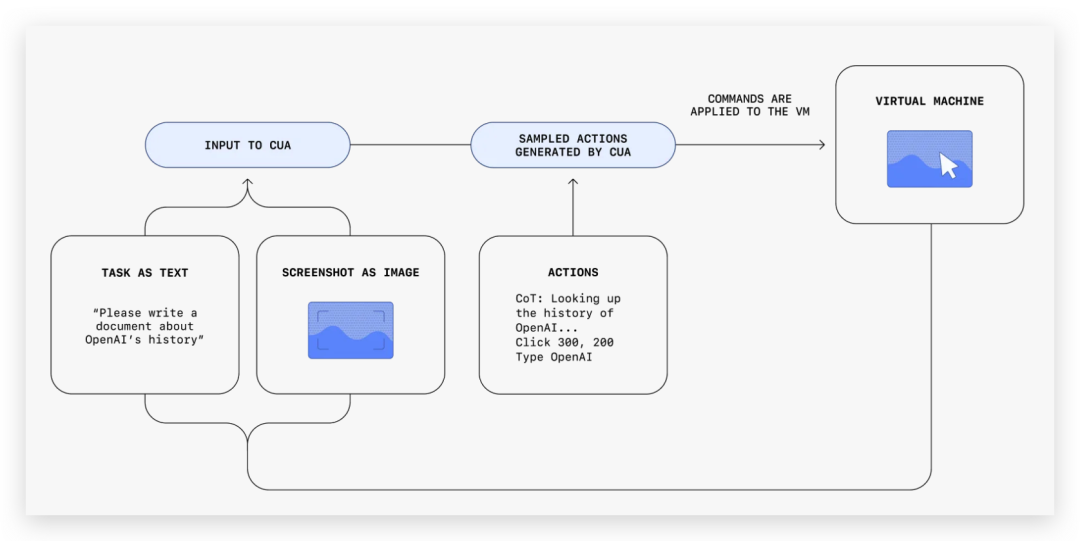Click the white mouse cursor arrow

(x=948, y=166)
